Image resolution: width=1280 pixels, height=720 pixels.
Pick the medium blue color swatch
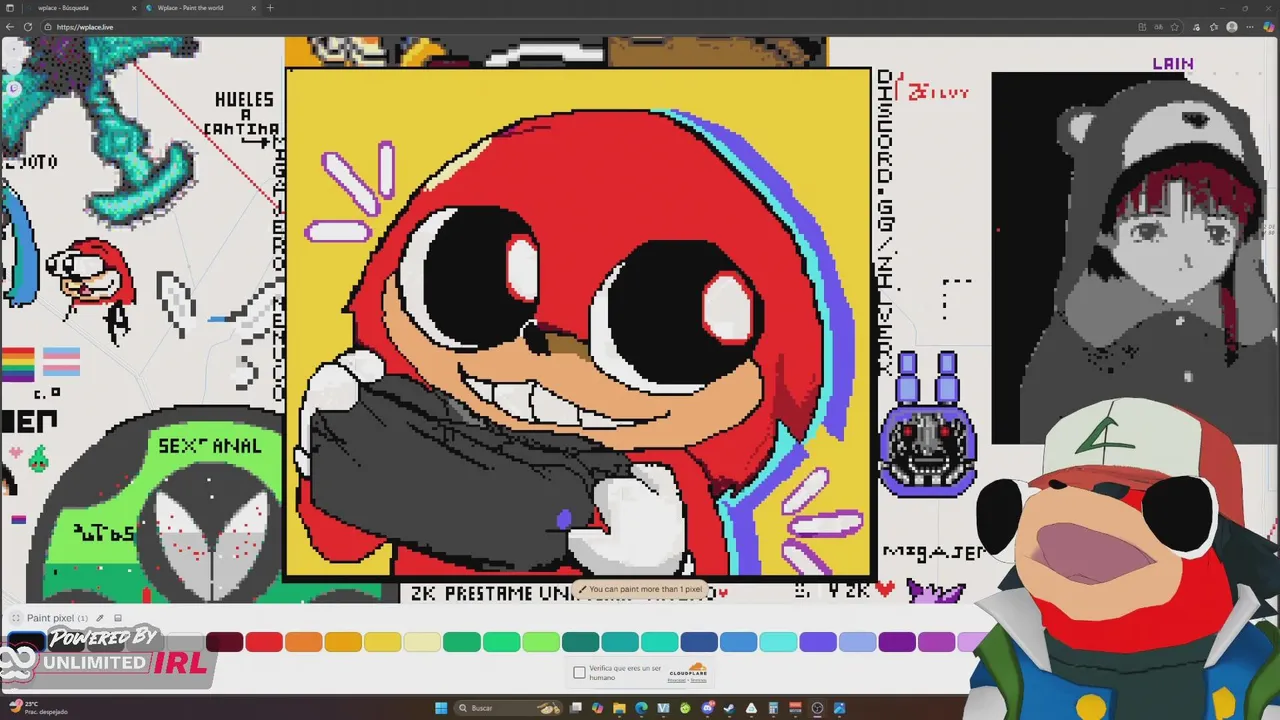coord(739,642)
